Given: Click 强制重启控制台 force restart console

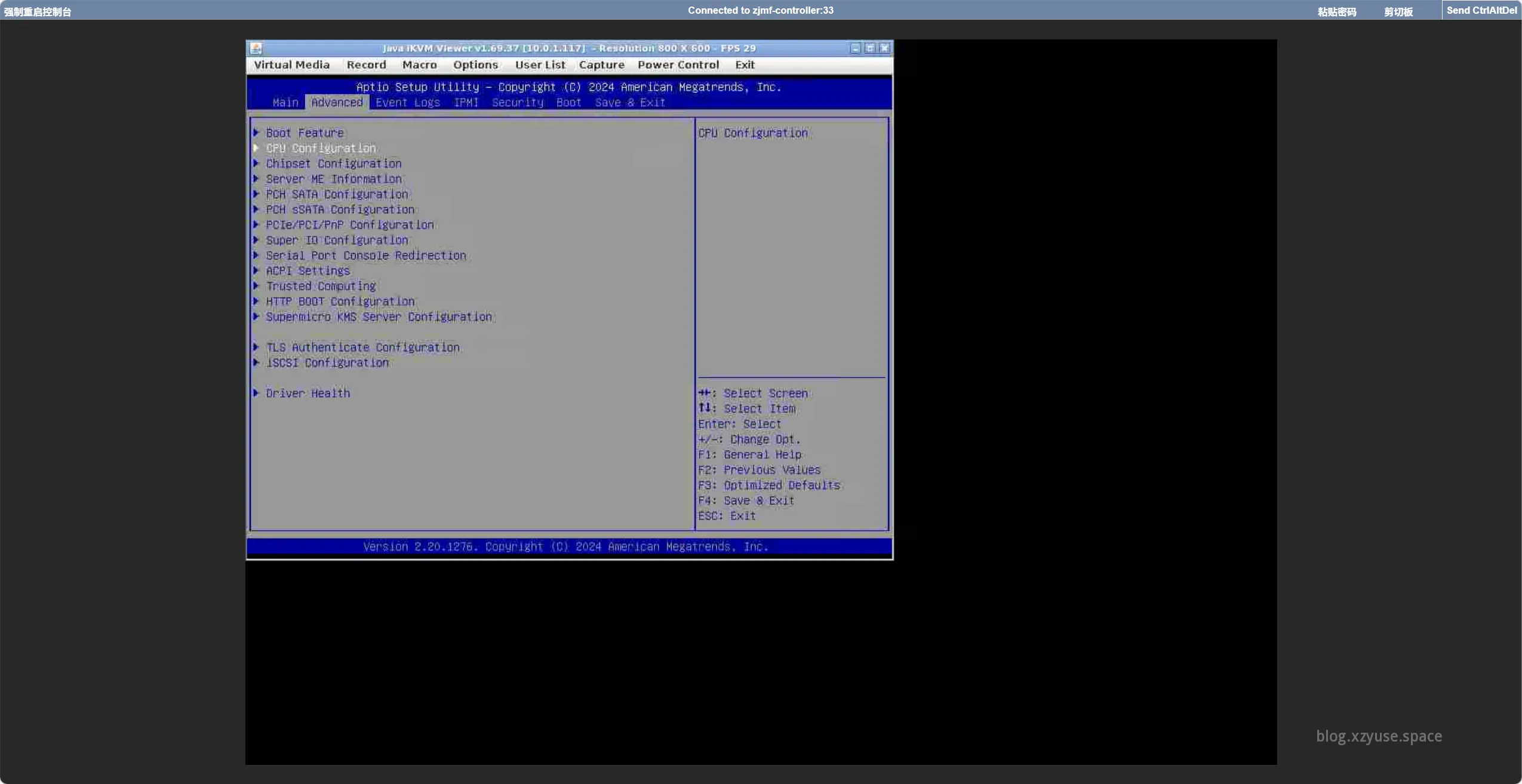Looking at the screenshot, I should pos(37,11).
